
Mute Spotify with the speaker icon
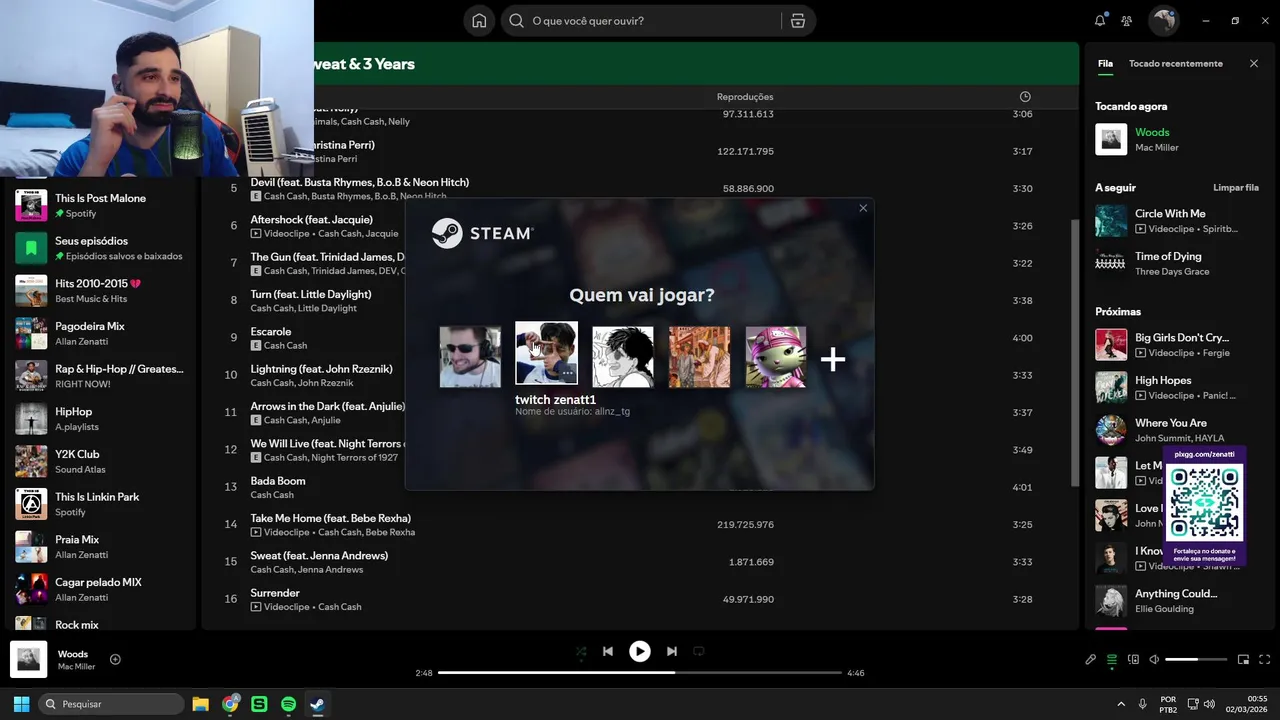pos(1154,659)
